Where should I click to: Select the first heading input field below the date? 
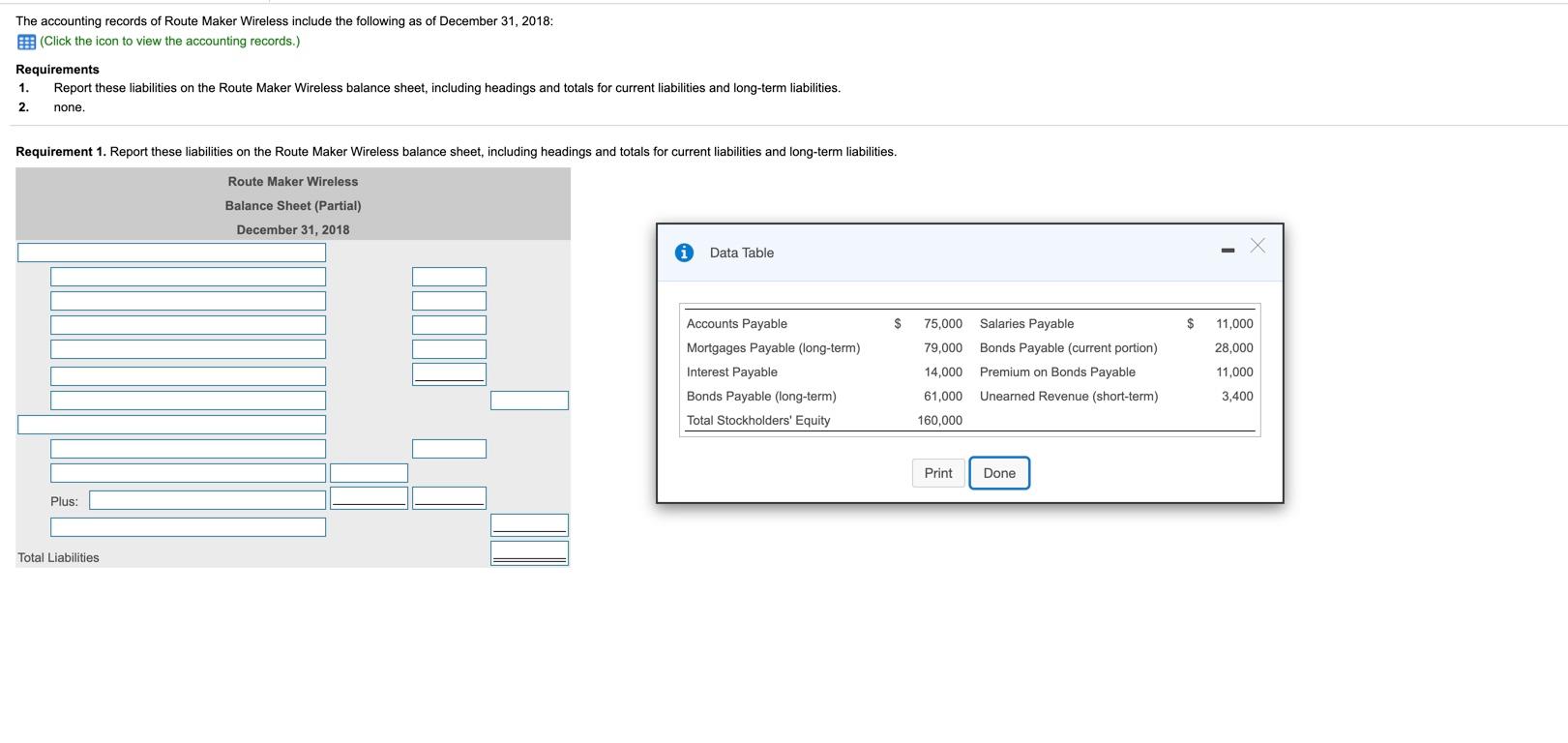pos(171,253)
